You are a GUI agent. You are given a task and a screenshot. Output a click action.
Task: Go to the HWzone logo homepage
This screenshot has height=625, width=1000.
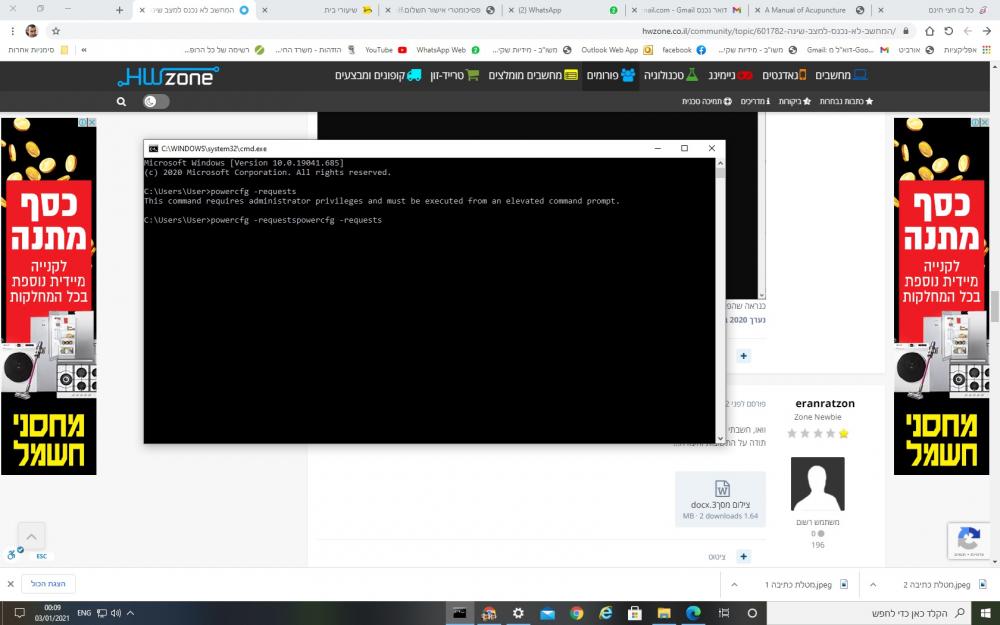[168, 77]
